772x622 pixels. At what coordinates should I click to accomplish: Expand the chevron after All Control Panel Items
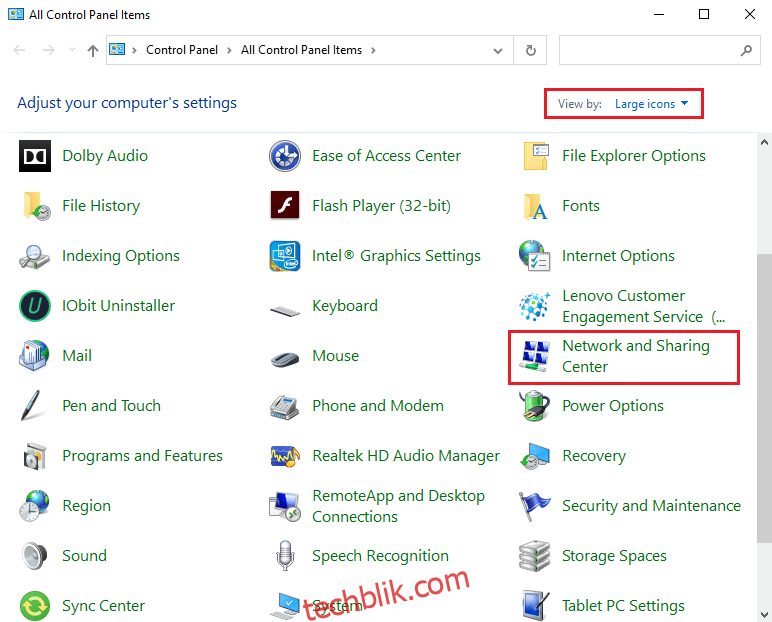coord(373,50)
